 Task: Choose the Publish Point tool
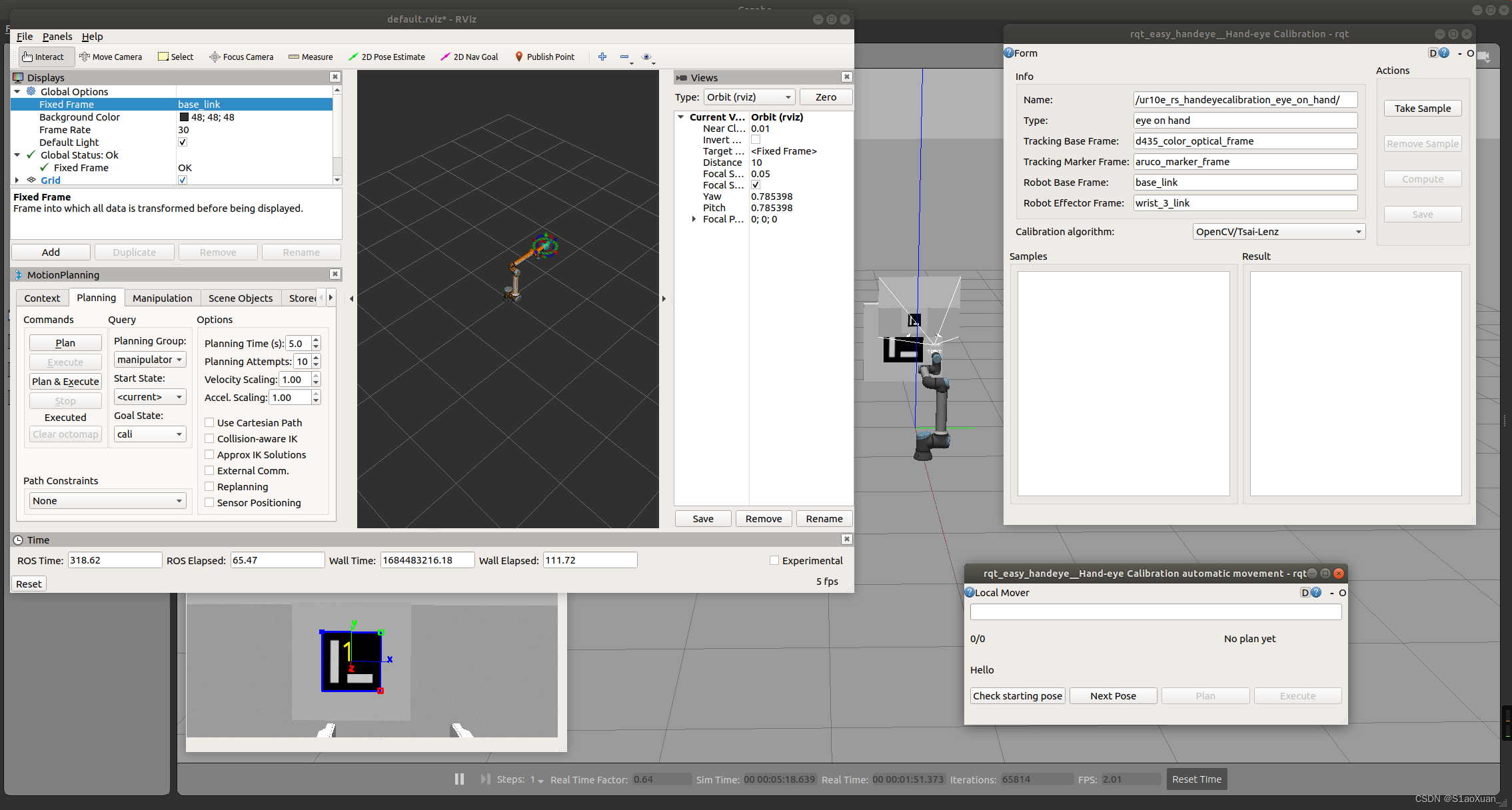(x=544, y=57)
